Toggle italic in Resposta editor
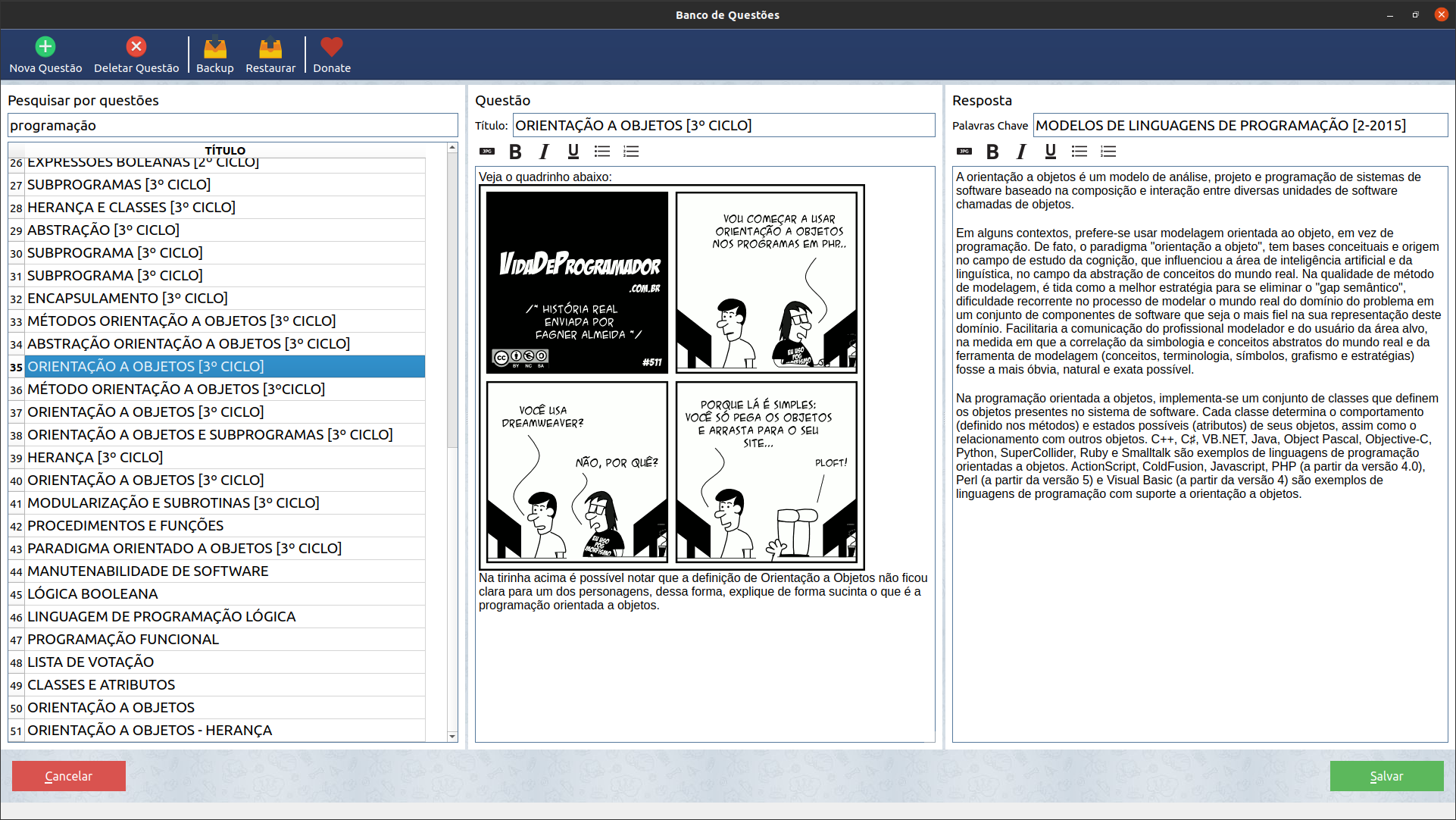 pyautogui.click(x=1021, y=152)
